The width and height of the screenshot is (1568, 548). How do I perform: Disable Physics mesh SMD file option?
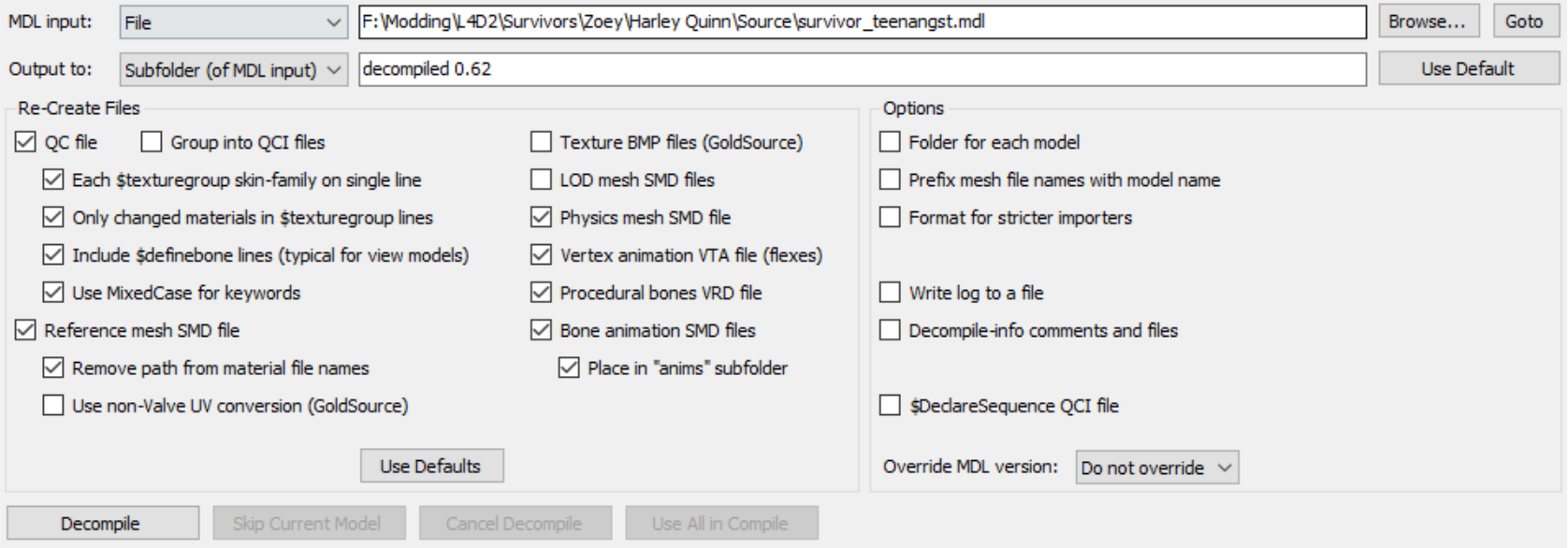coord(541,218)
